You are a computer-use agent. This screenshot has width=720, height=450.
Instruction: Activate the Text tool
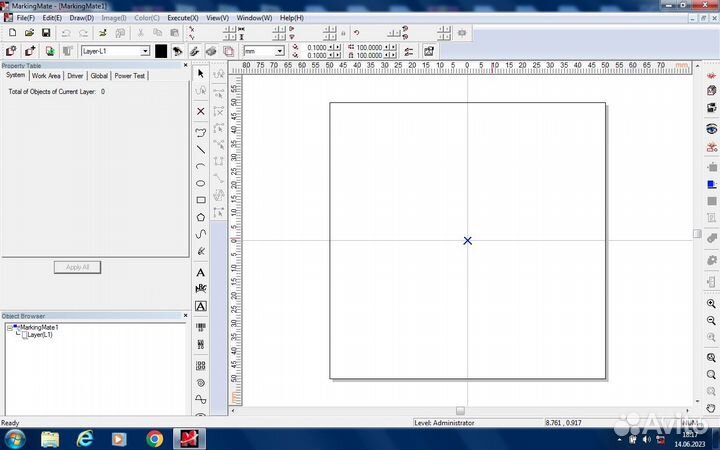click(x=201, y=272)
